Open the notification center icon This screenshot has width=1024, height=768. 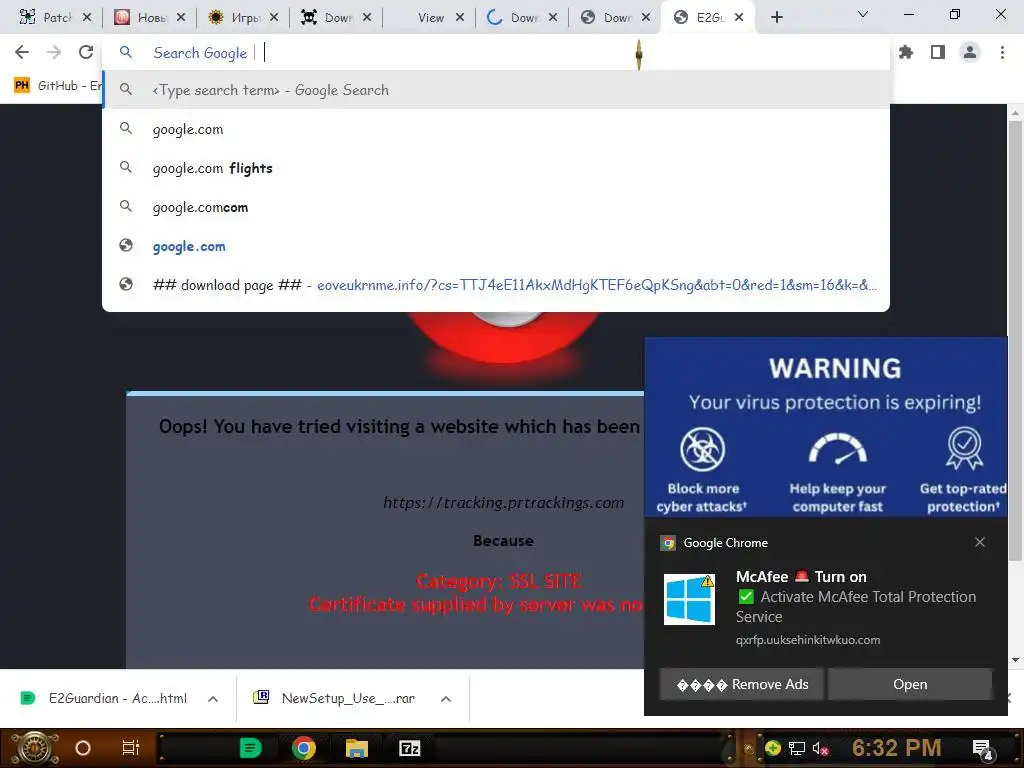click(983, 749)
